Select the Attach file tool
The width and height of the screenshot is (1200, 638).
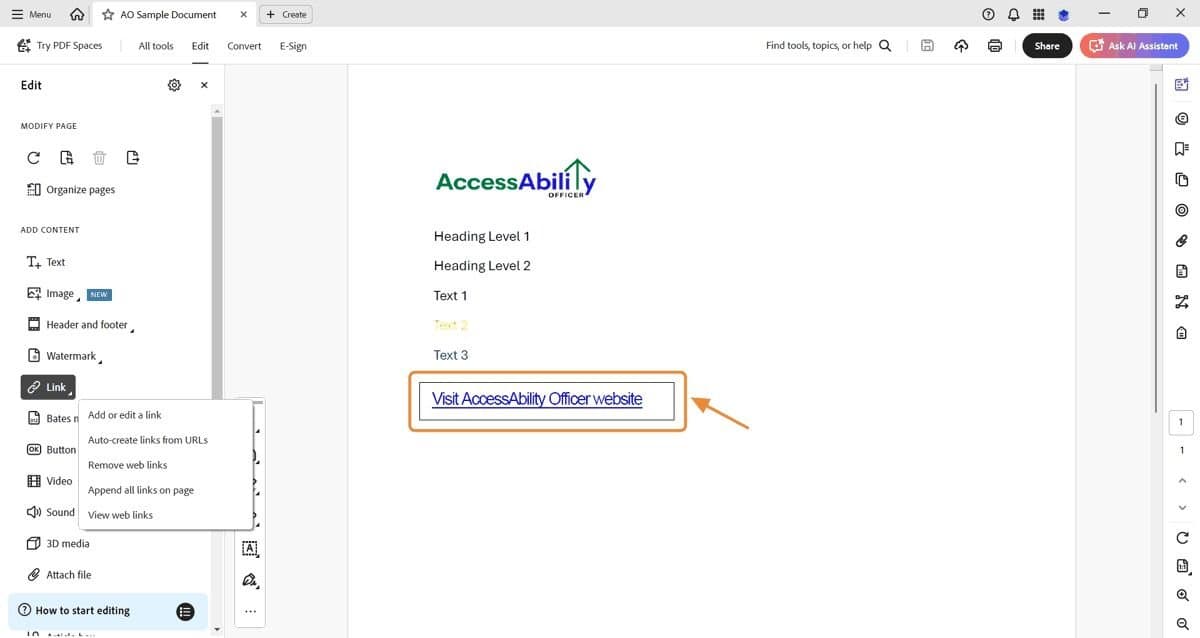[x=59, y=574]
